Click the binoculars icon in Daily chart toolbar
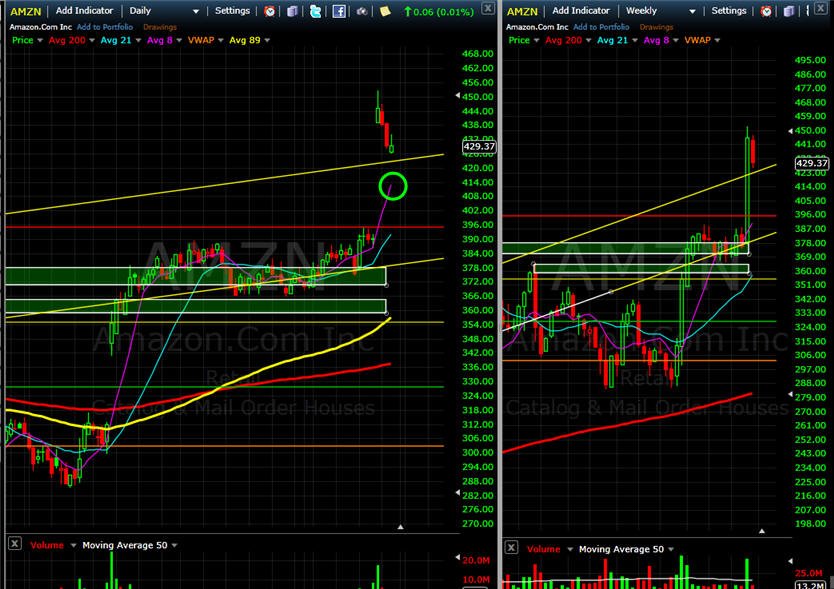Image resolution: width=834 pixels, height=589 pixels. tap(362, 11)
